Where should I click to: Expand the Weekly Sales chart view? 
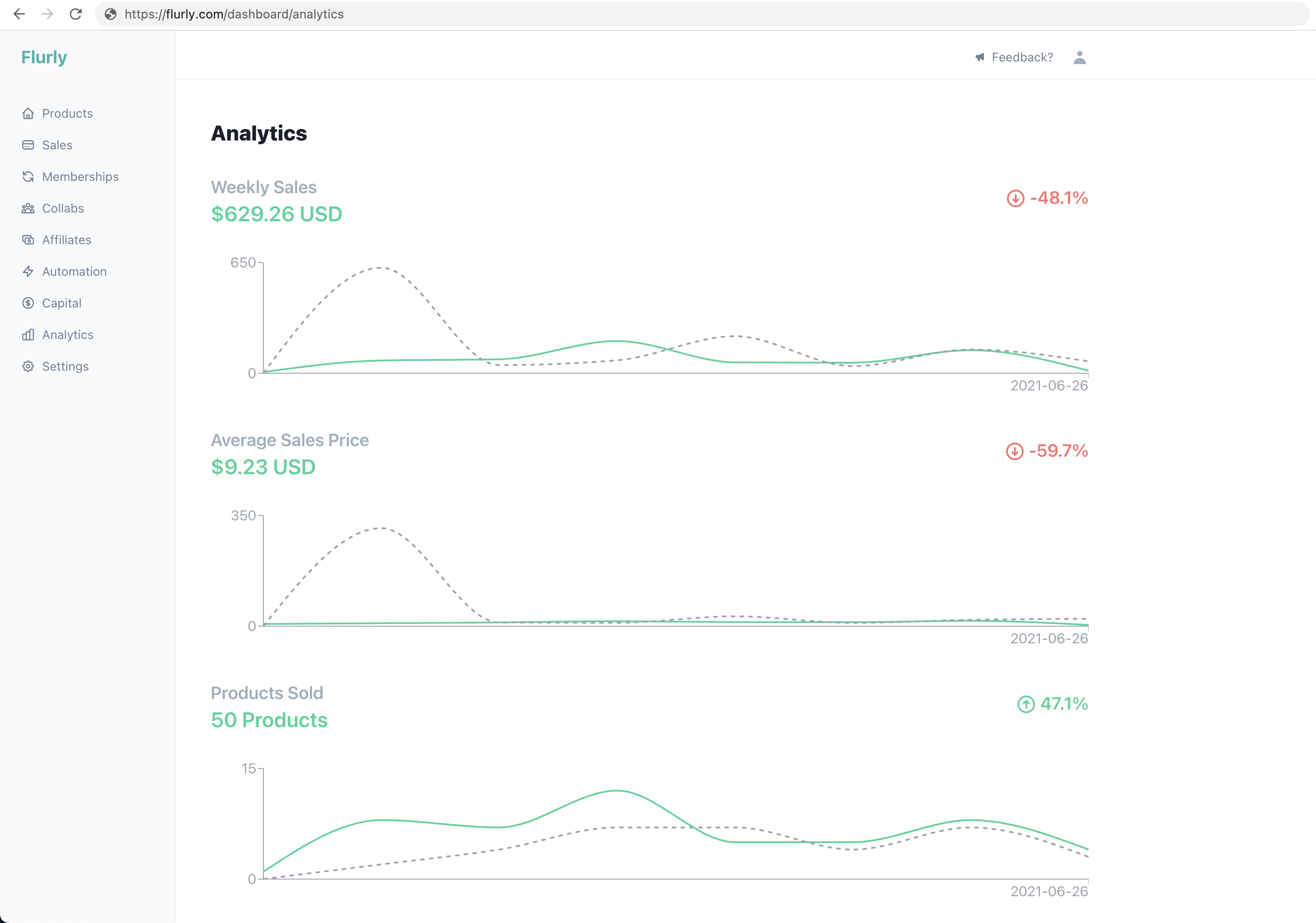click(263, 187)
